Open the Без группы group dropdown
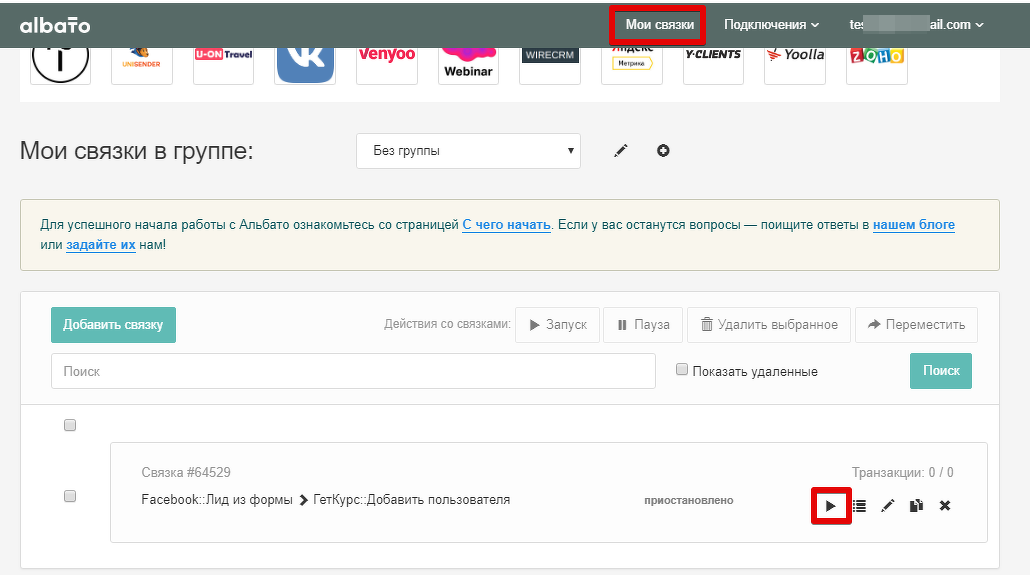Viewport: 1030px width, 575px height. (468, 151)
